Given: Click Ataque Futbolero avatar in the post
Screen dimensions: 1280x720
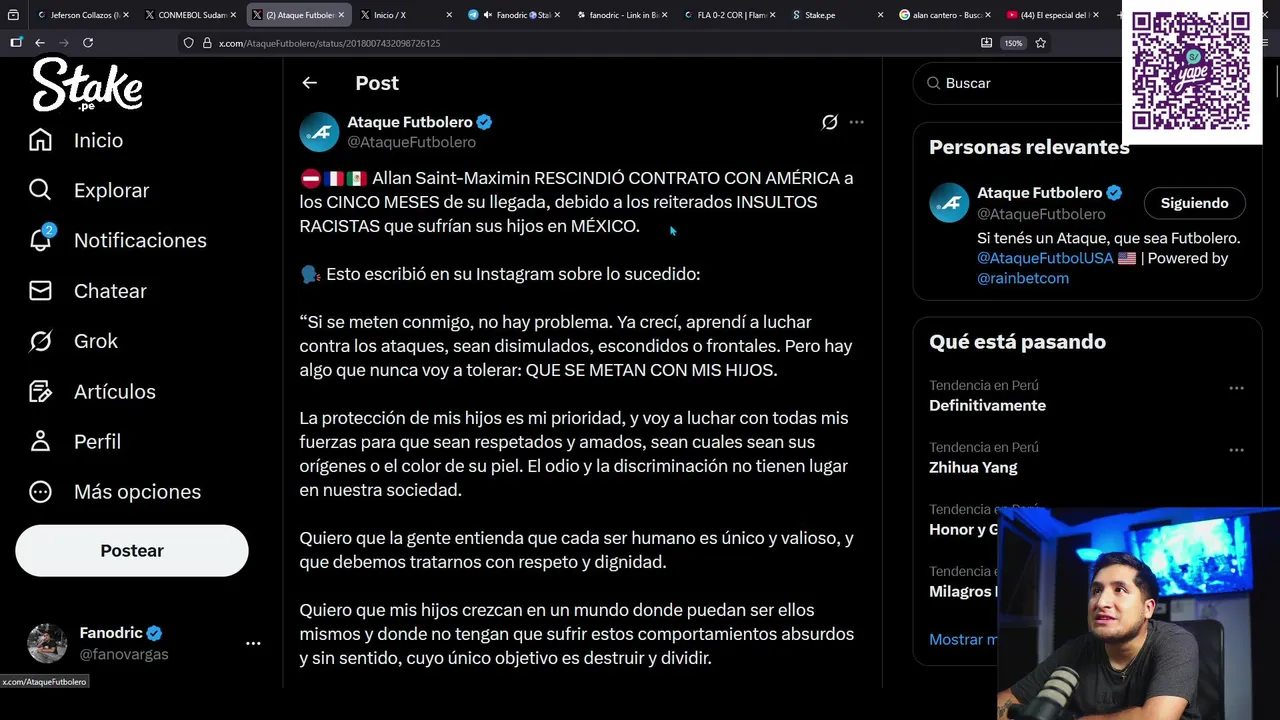Looking at the screenshot, I should pos(319,132).
